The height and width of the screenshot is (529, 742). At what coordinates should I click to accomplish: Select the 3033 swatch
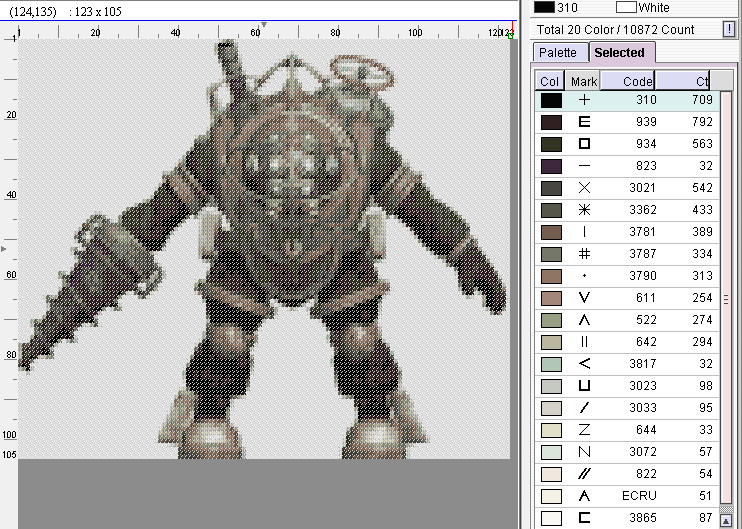[x=551, y=408]
